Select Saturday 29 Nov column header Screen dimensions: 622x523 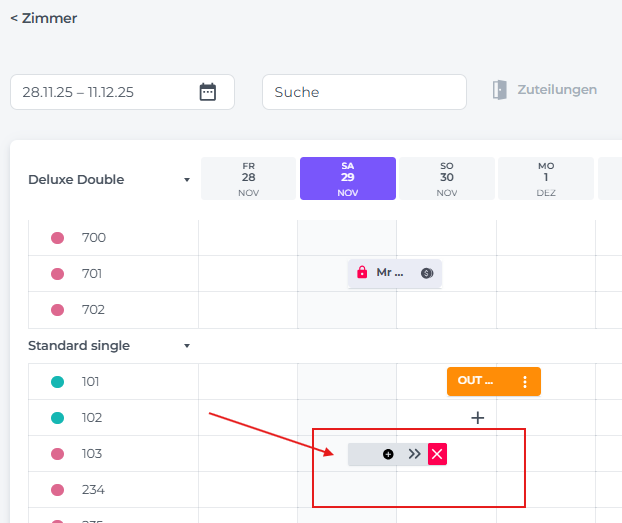coord(347,179)
